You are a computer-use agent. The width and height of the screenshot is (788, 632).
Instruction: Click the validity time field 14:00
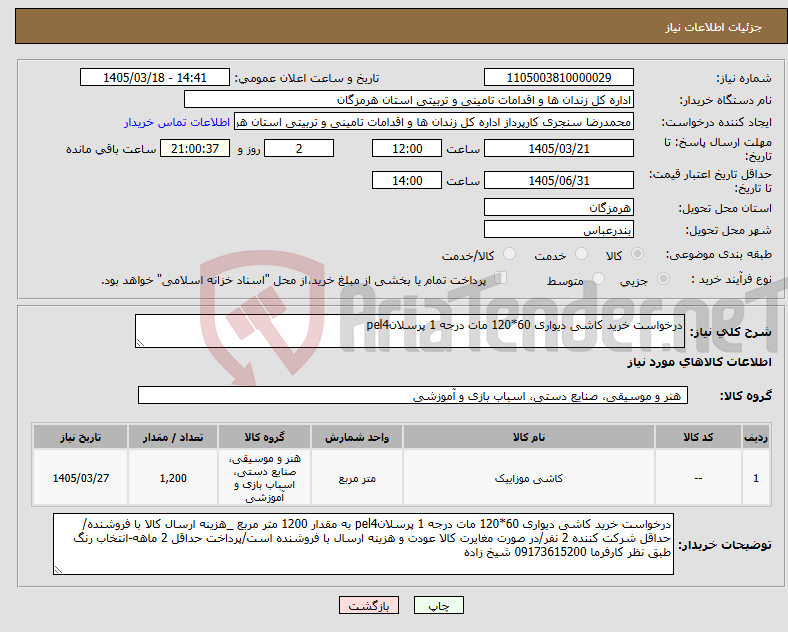(x=407, y=180)
